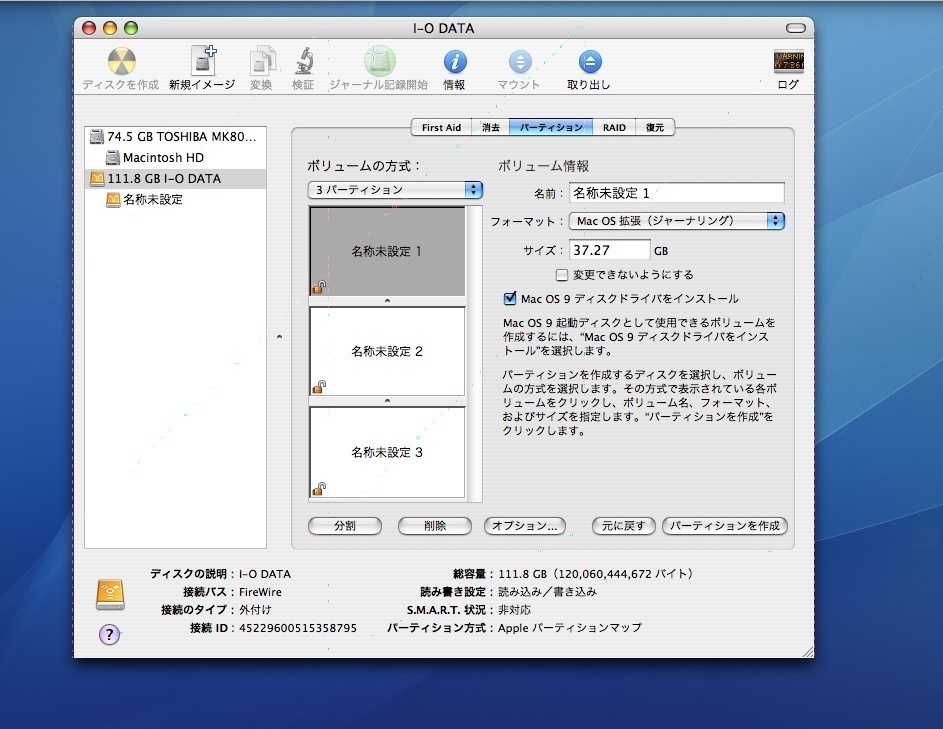Click the 削除 delete button

[435, 526]
